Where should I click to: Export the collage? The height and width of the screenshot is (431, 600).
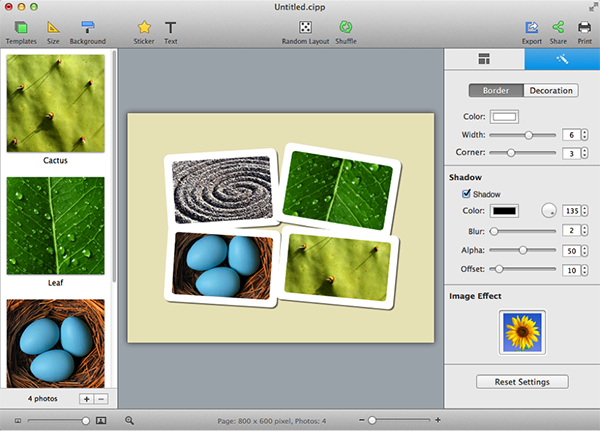[x=532, y=28]
